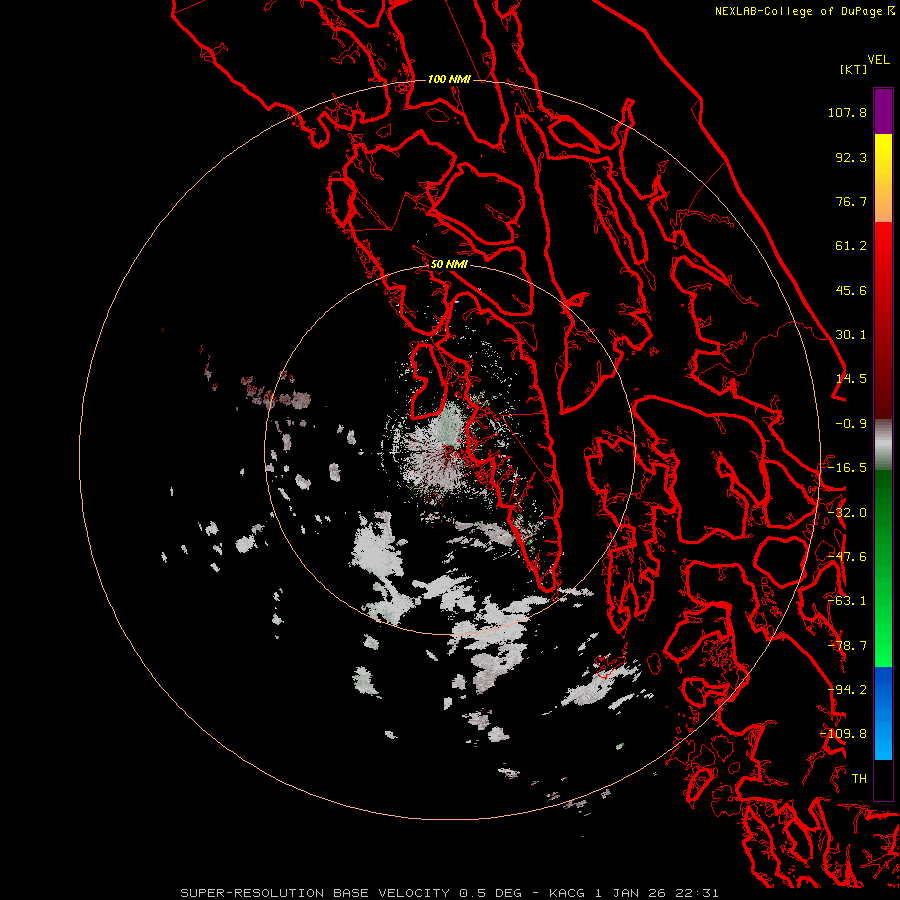Select the -47.6 legend value
900x900 pixels.
pos(847,557)
